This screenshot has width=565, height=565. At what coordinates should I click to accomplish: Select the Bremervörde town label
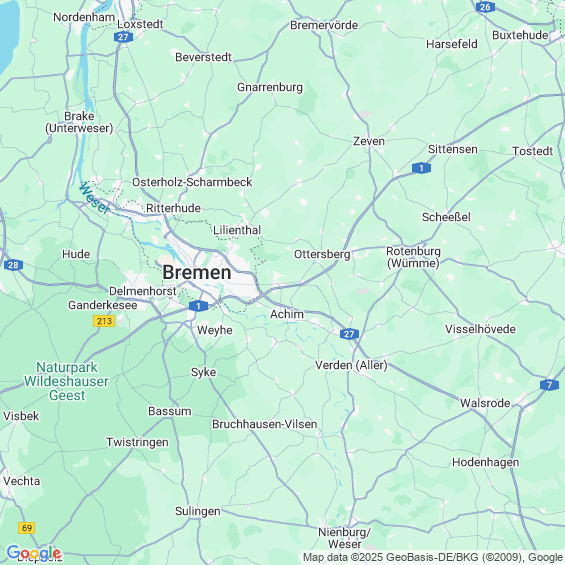tap(324, 25)
